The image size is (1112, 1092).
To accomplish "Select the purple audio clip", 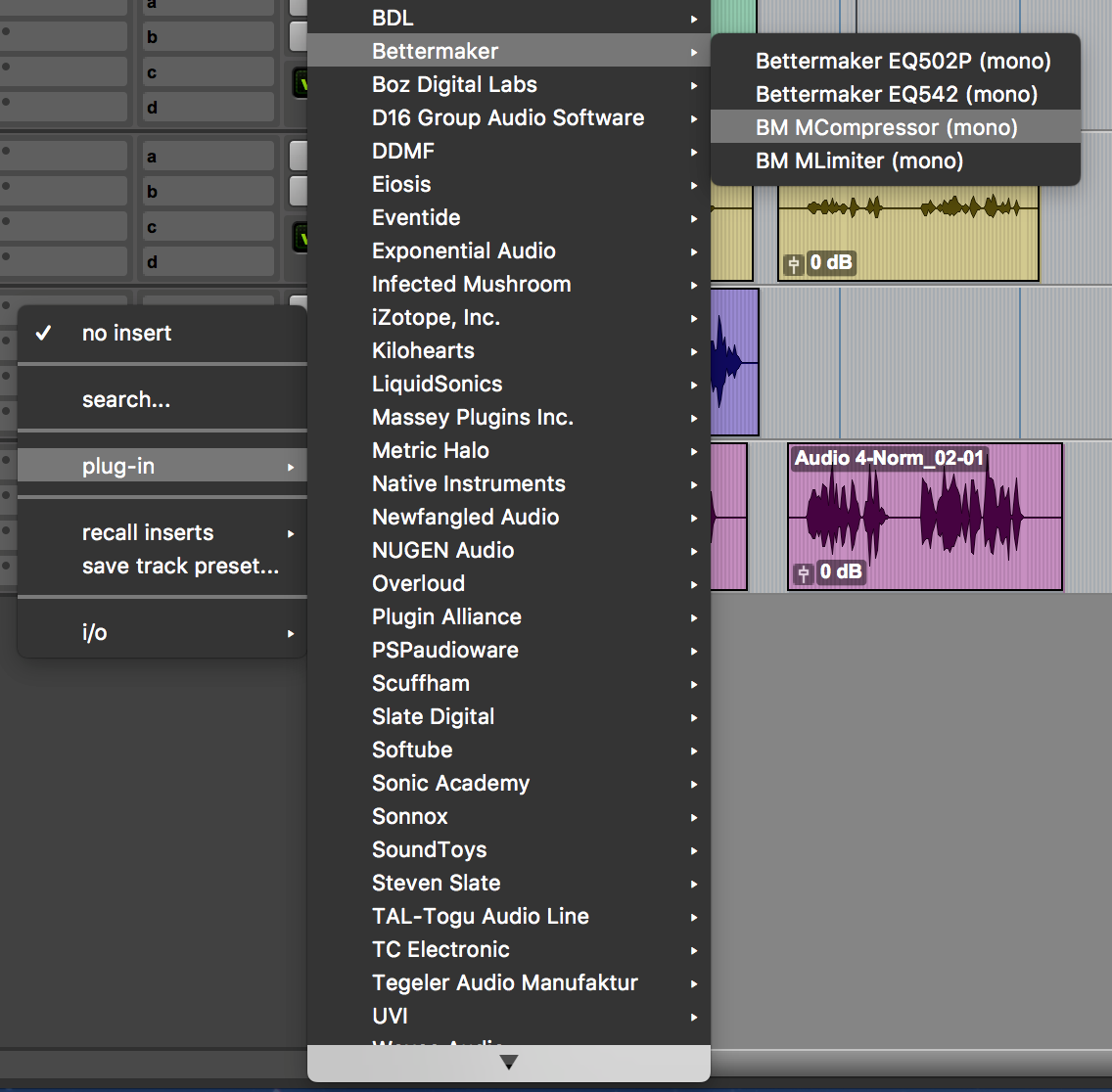I will point(734,362).
